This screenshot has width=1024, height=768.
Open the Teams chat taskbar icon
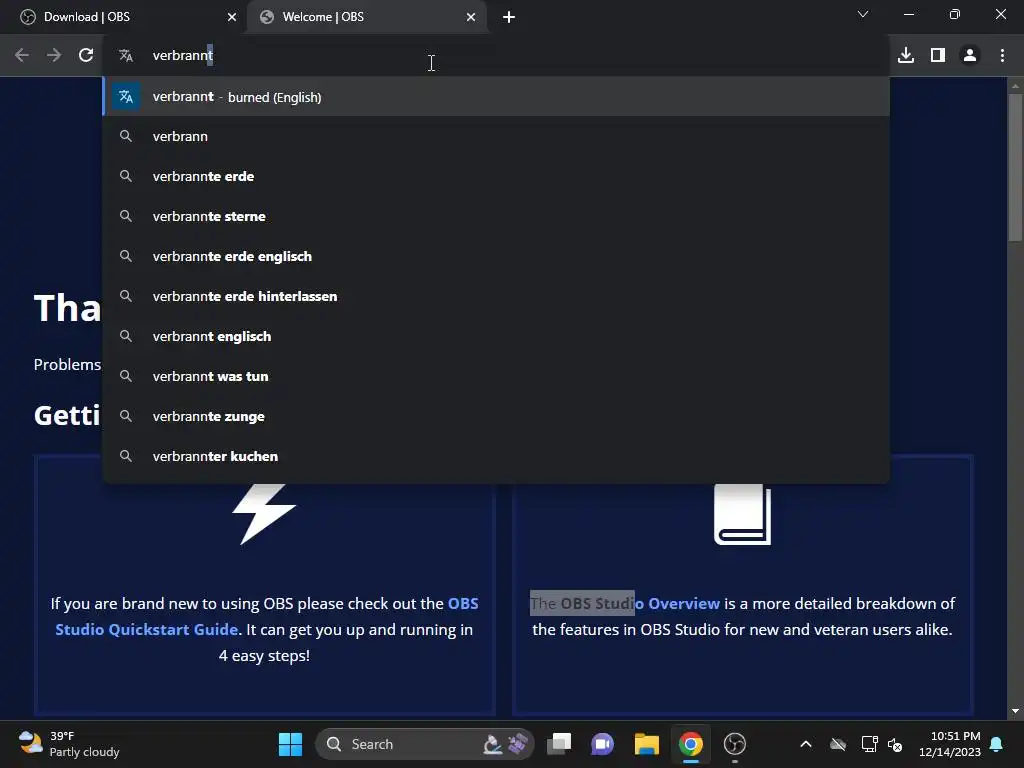(602, 744)
